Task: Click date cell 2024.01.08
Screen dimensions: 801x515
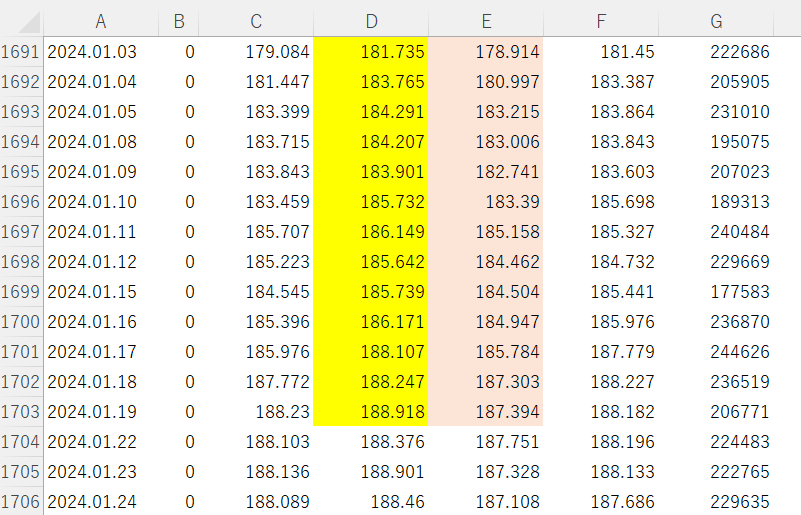Action: coord(101,142)
